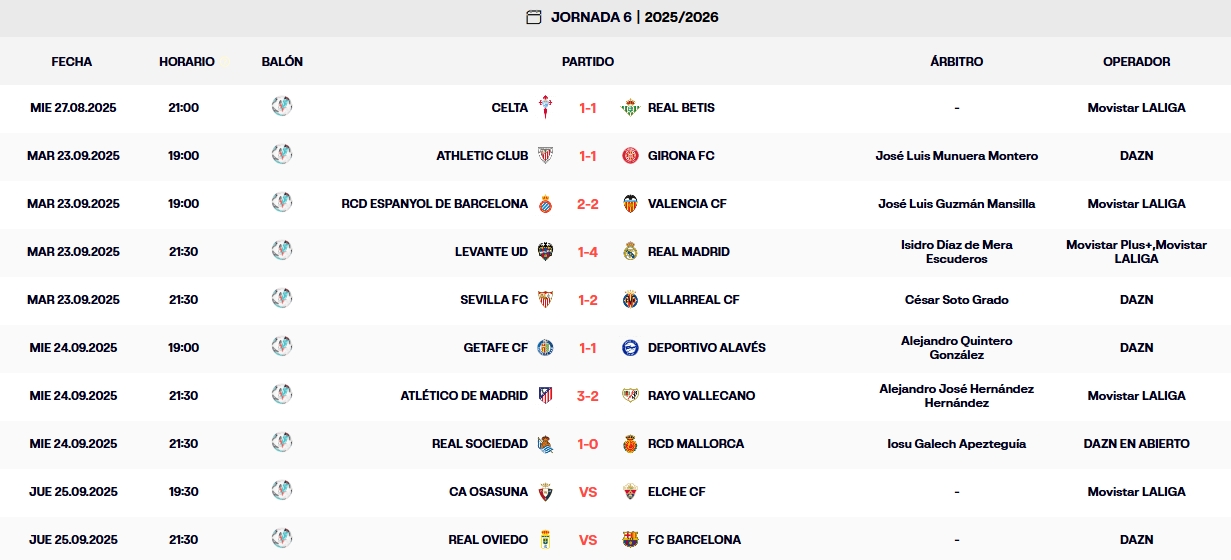The width and height of the screenshot is (1231, 560).
Task: Click the Villarreal CF yellow crest
Action: click(x=630, y=299)
